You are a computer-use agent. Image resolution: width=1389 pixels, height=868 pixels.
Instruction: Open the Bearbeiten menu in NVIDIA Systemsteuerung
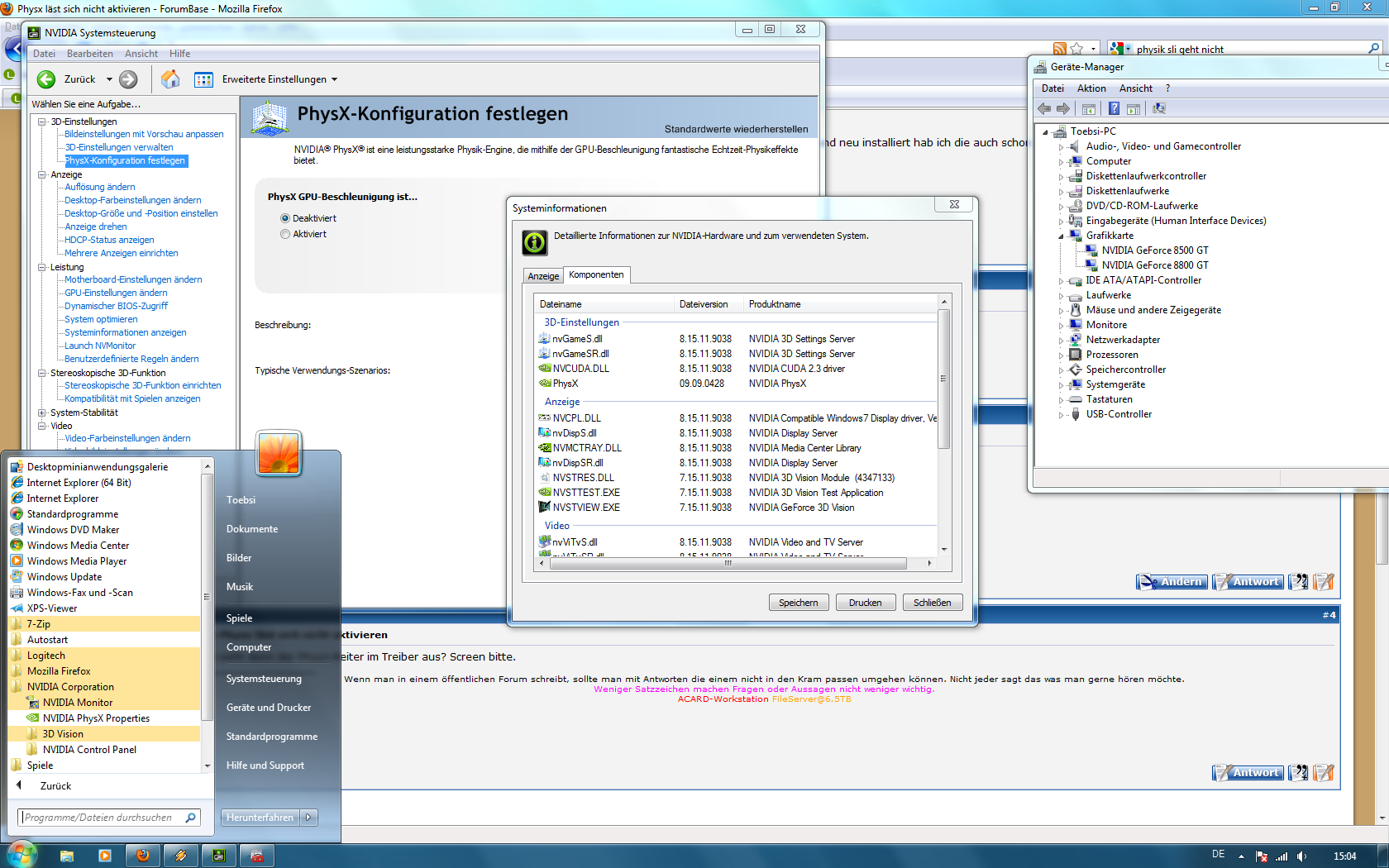coord(90,54)
